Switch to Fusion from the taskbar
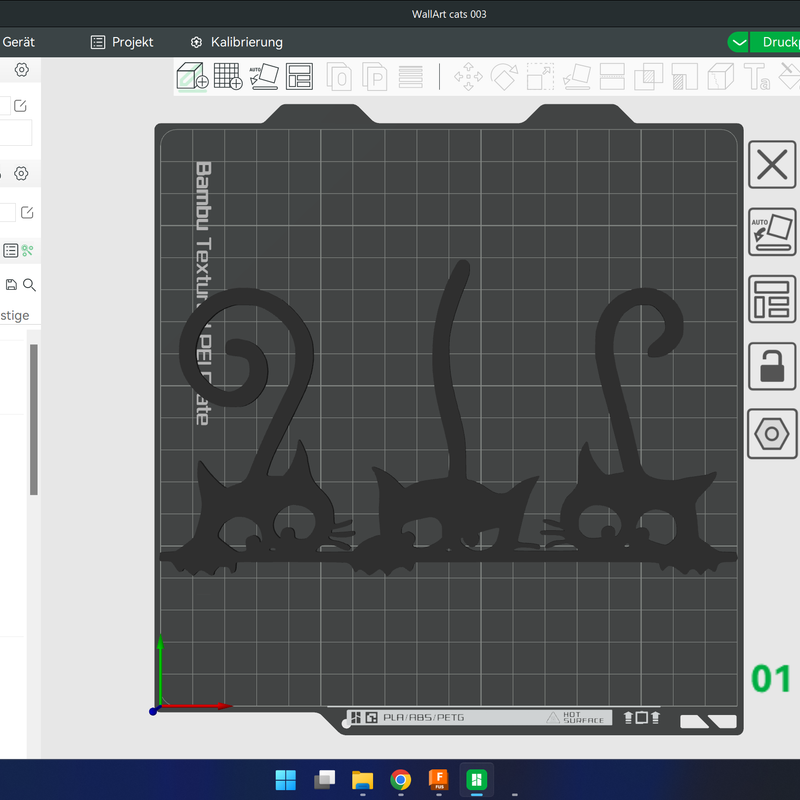Image resolution: width=800 pixels, height=800 pixels. pyautogui.click(x=439, y=780)
